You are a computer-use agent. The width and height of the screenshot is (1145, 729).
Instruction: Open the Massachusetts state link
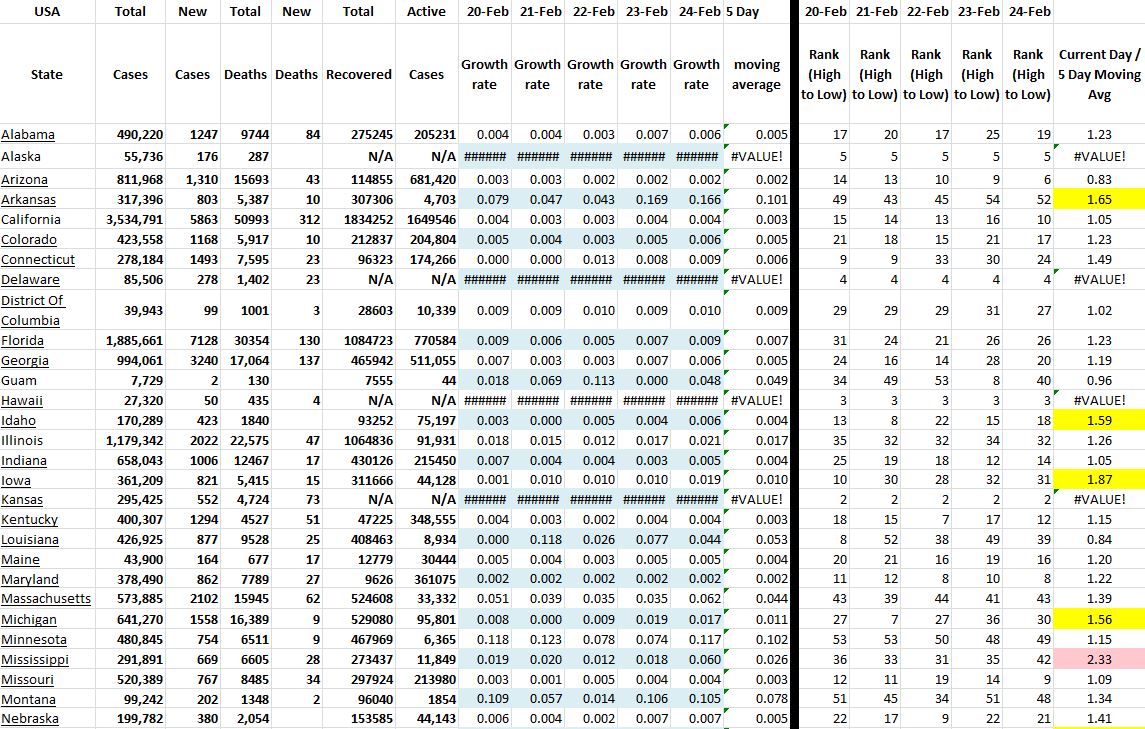[x=46, y=599]
